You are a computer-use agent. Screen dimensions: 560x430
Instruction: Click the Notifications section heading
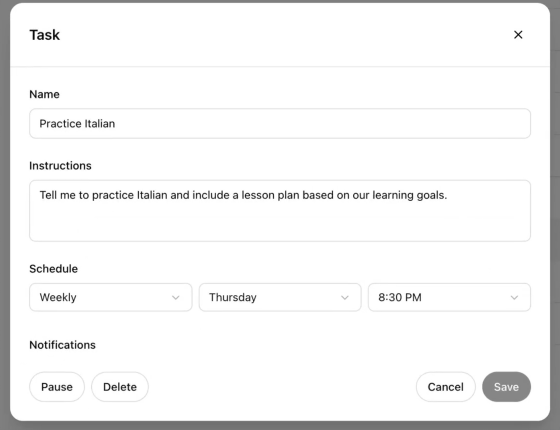(62, 345)
